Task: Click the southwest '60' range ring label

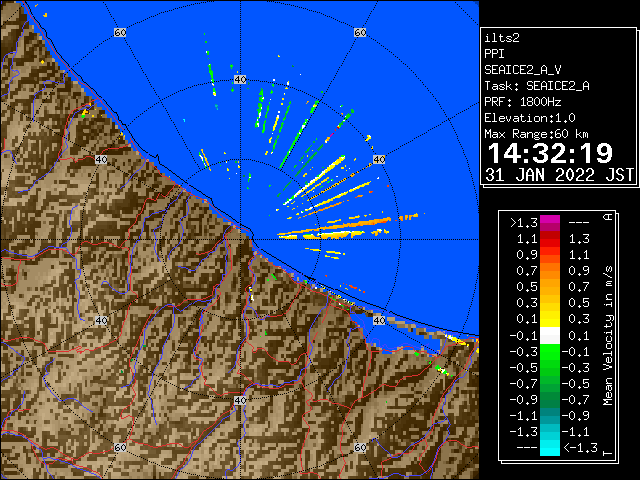Action: 120,448
